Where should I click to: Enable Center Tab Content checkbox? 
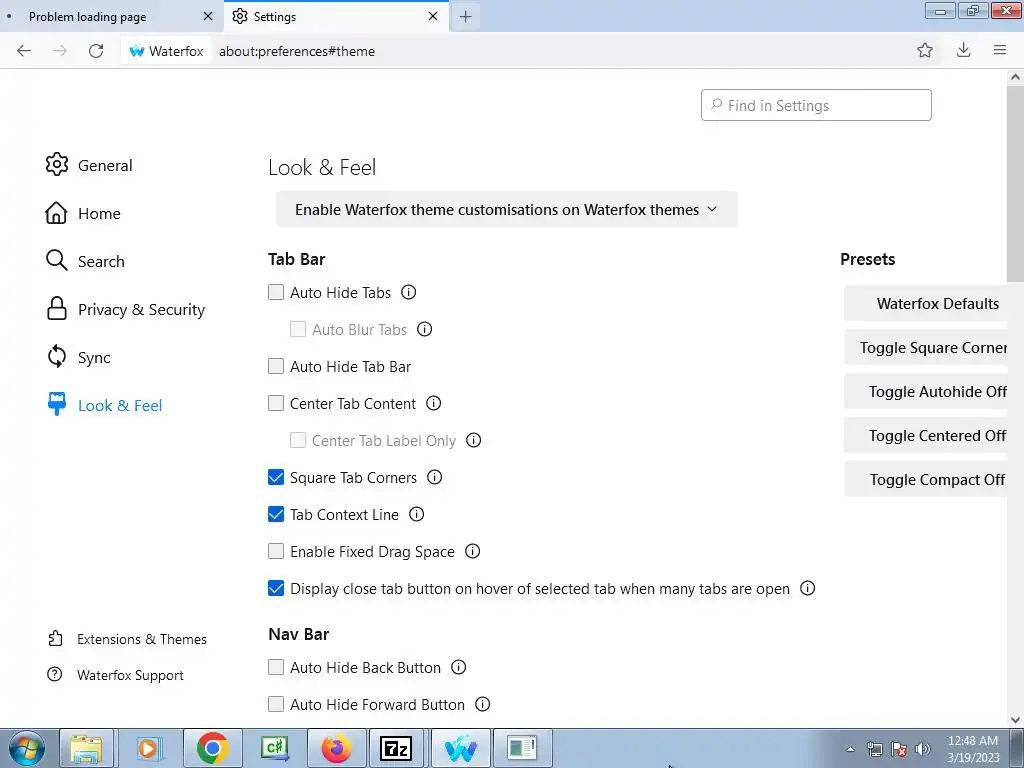point(276,403)
